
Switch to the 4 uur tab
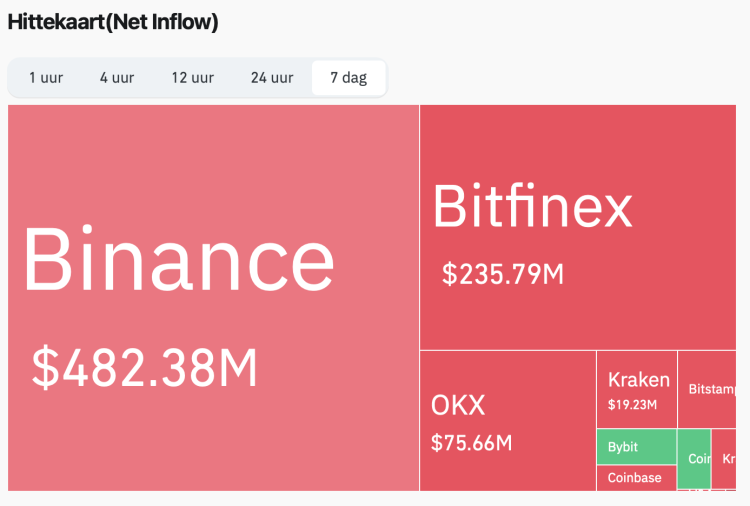tap(117, 78)
